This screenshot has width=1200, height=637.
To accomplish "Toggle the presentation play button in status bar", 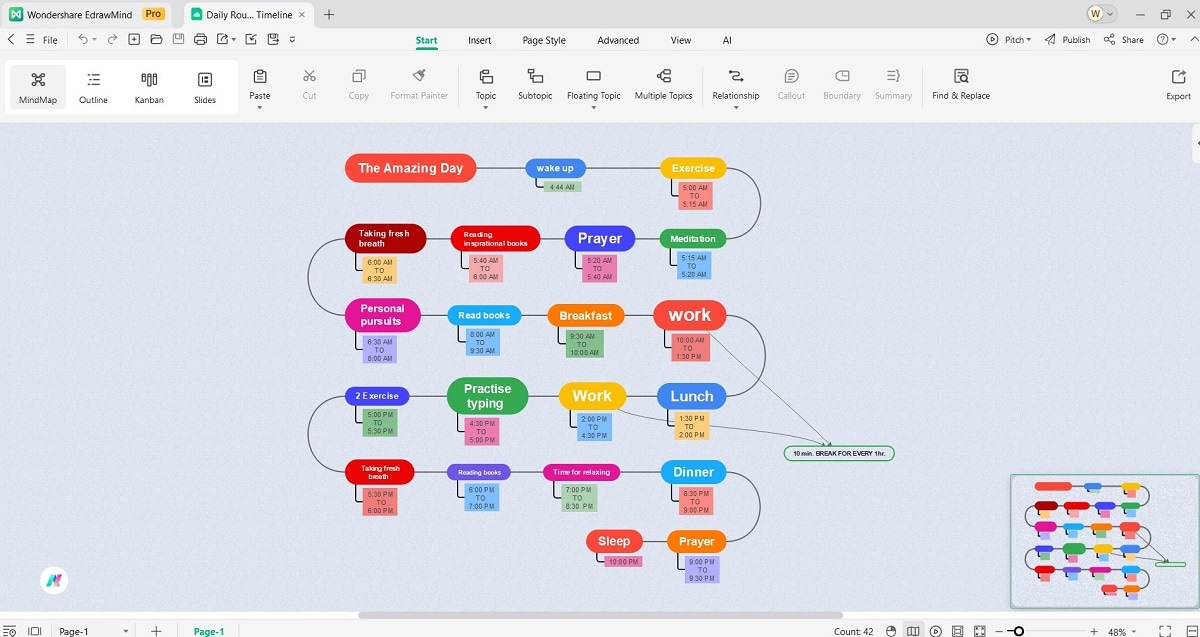I will click(936, 631).
